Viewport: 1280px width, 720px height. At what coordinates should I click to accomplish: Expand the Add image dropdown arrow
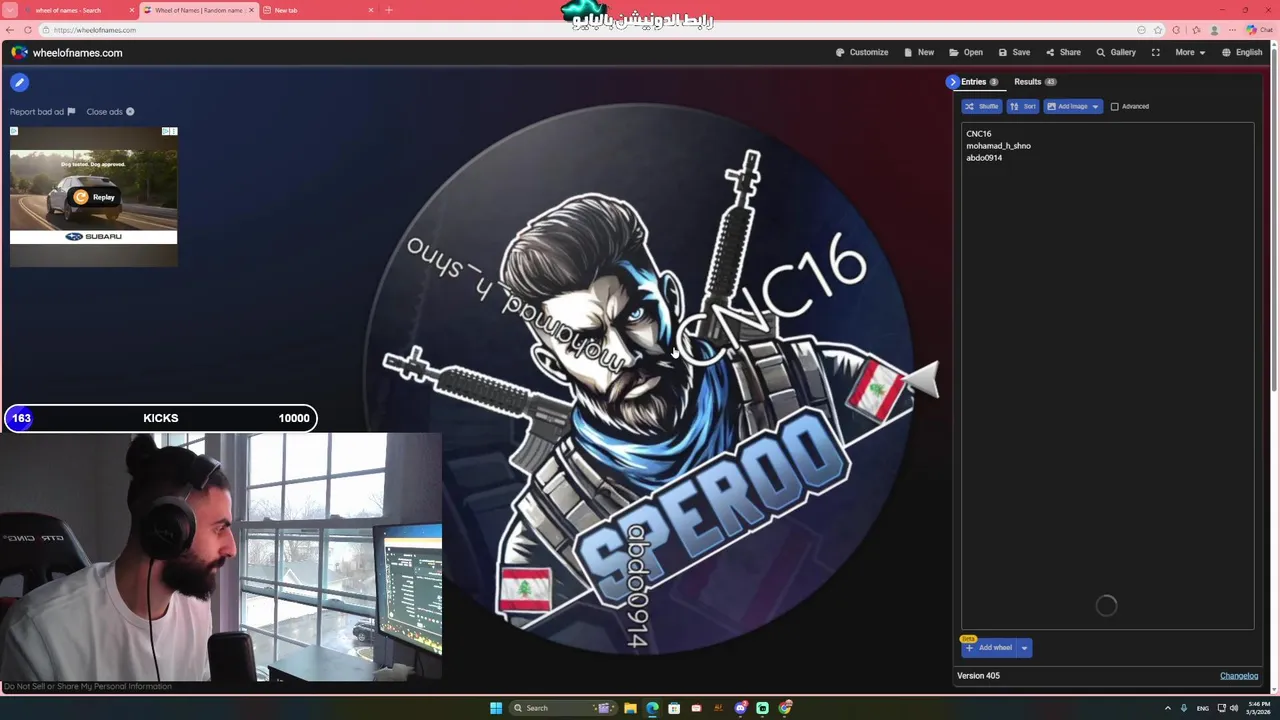(1096, 106)
